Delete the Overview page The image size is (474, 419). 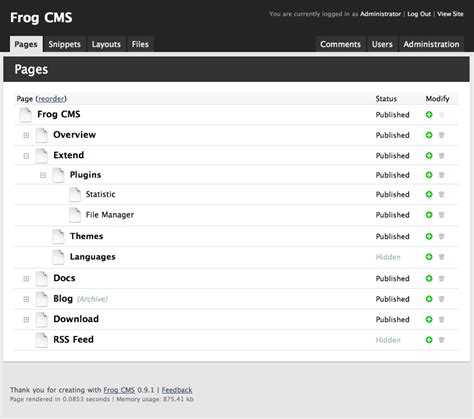click(442, 135)
